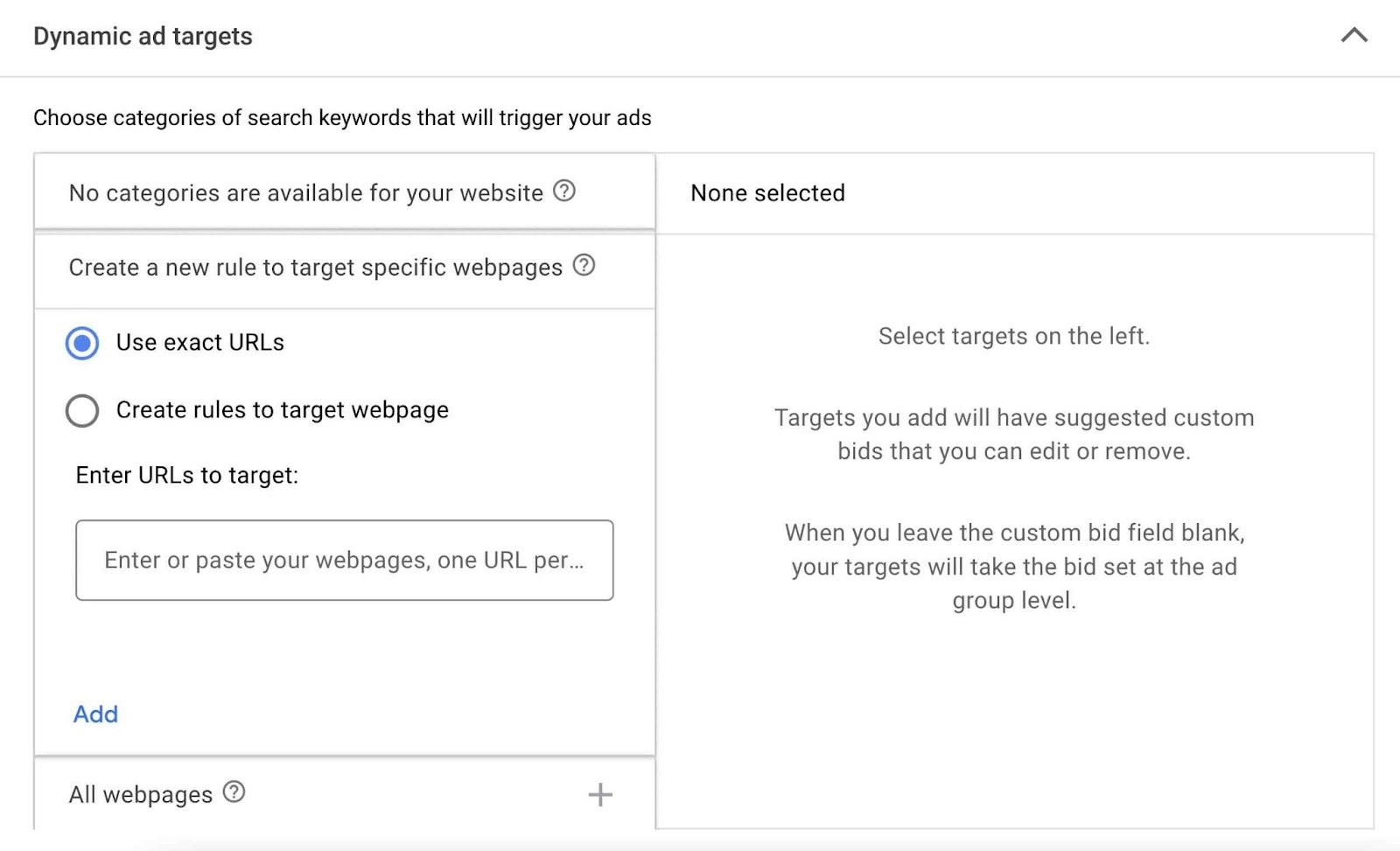Open help about targeting specific webpages rule

tap(584, 265)
